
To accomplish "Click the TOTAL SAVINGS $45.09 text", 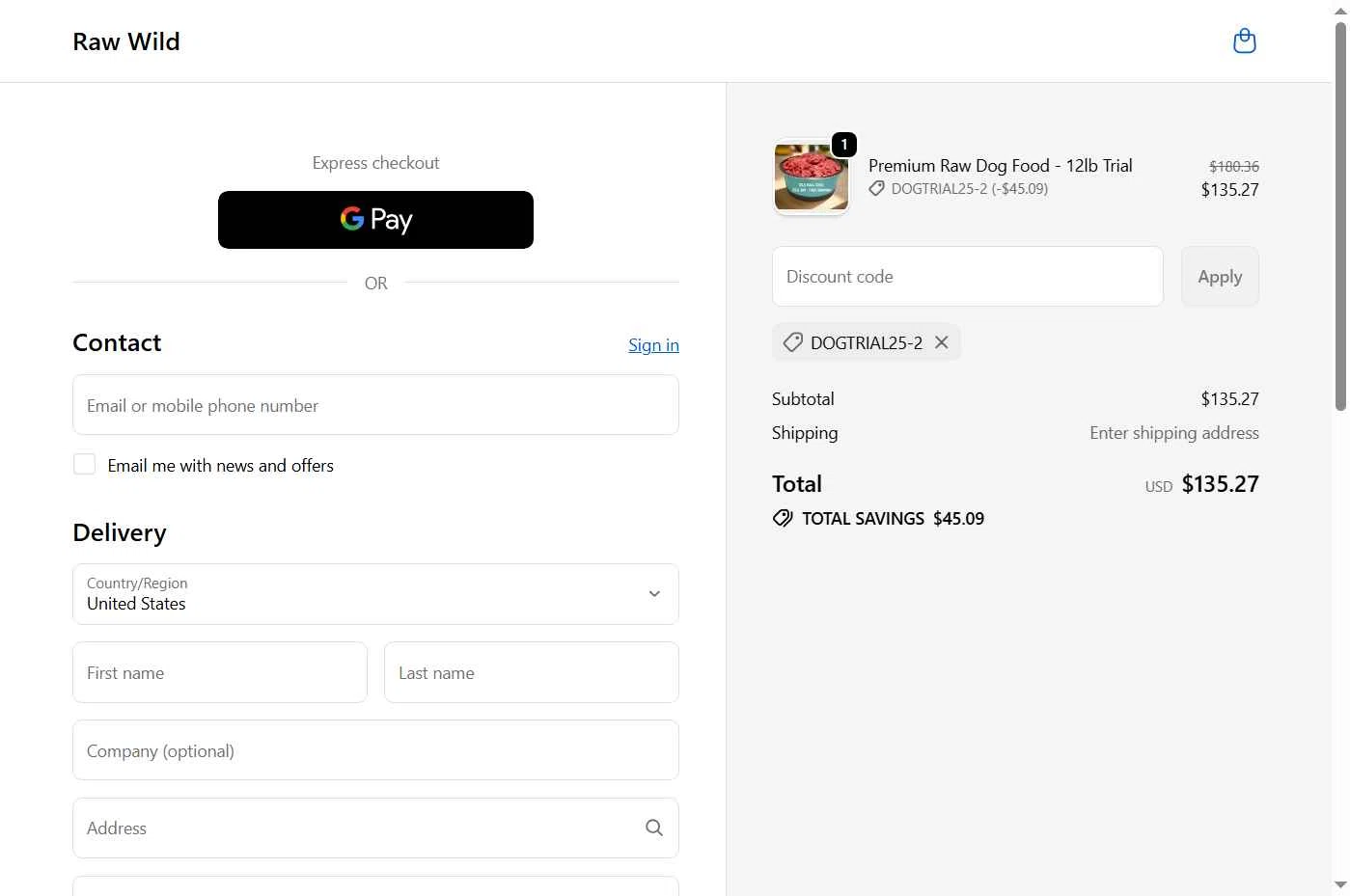I will coord(894,519).
